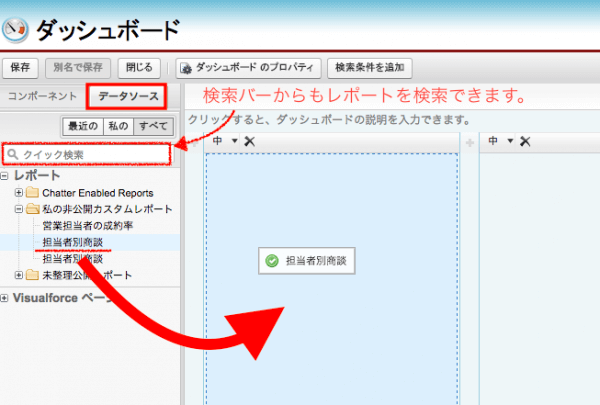Image resolution: width=600 pixels, height=405 pixels.
Task: Click the 保存 button
Action: 20,68
